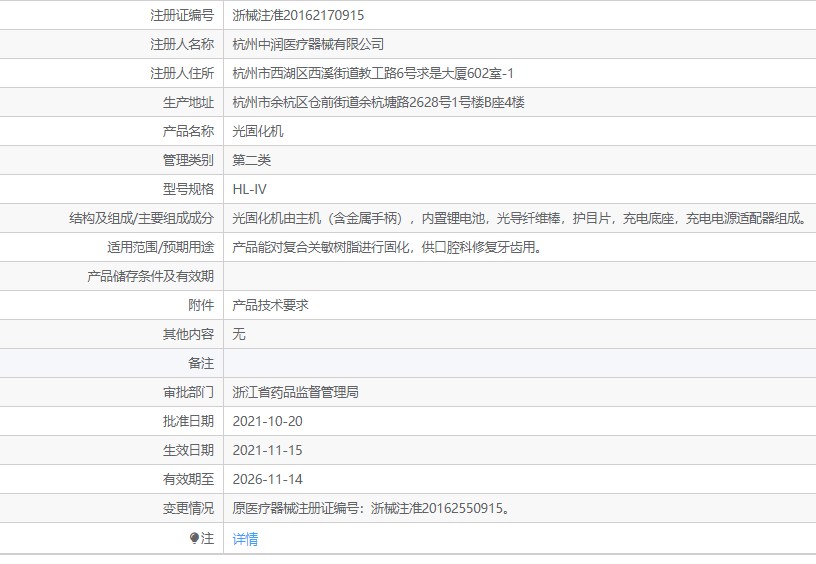This screenshot has height=564, width=816.
Task: Click change record mentioning 浙械注准20162550915
Action: pyautogui.click(x=371, y=508)
